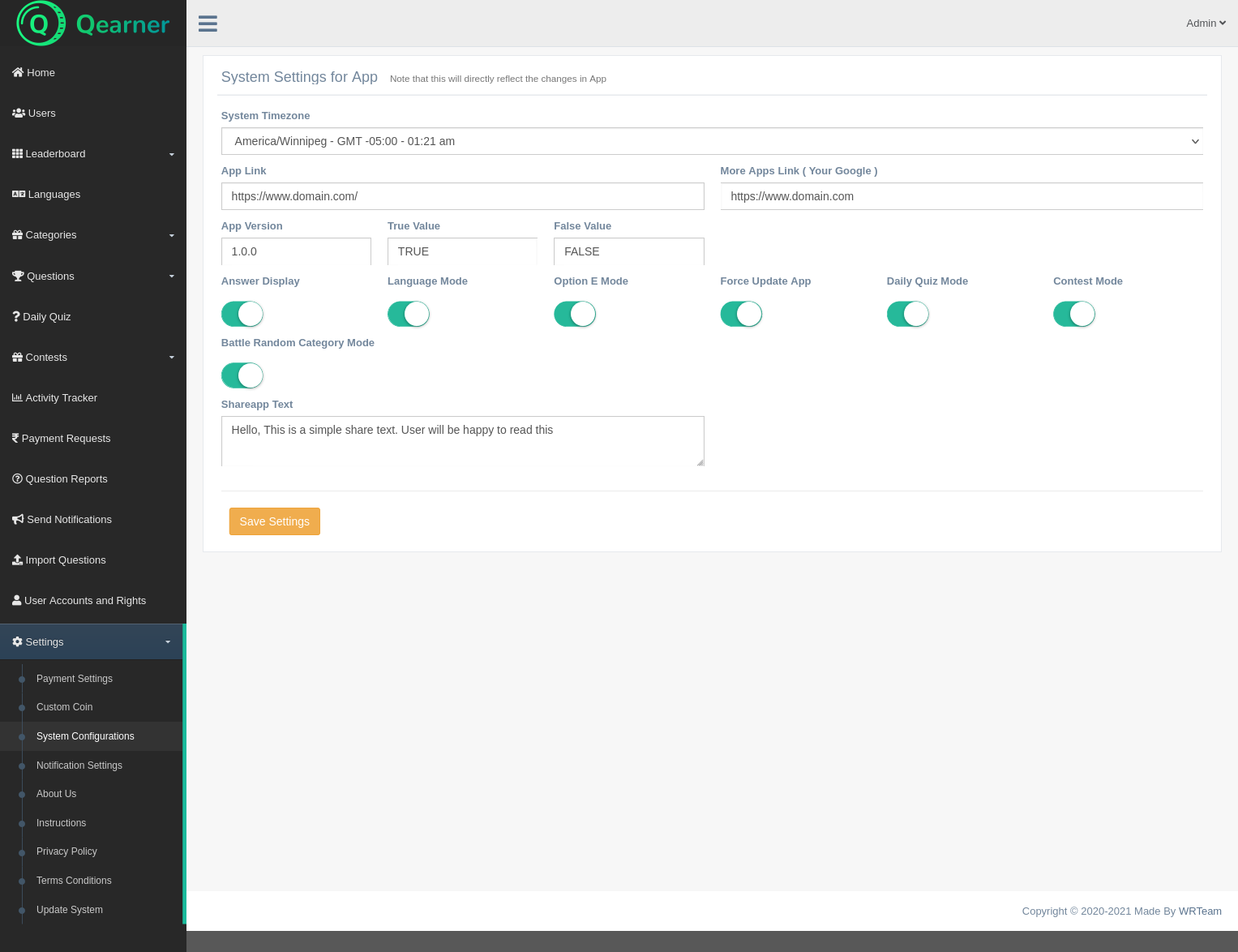1238x952 pixels.
Task: Click the Questions trophy icon
Action: coord(18,276)
